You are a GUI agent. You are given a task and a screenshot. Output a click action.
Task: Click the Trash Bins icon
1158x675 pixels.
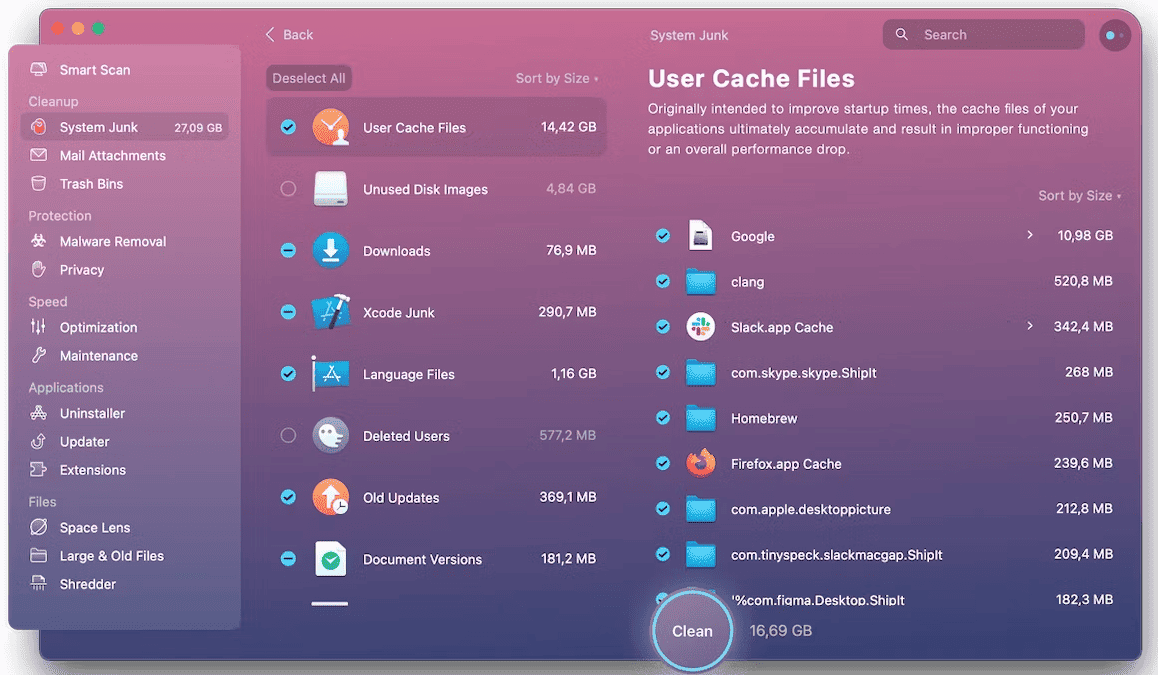point(38,183)
